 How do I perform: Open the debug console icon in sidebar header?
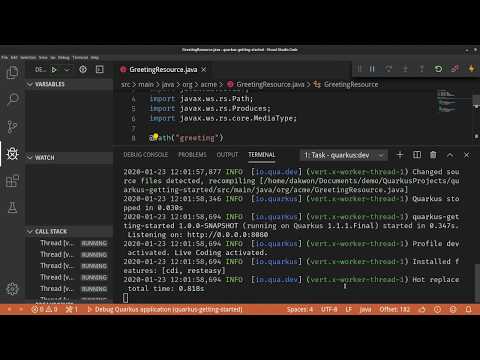tap(100, 69)
